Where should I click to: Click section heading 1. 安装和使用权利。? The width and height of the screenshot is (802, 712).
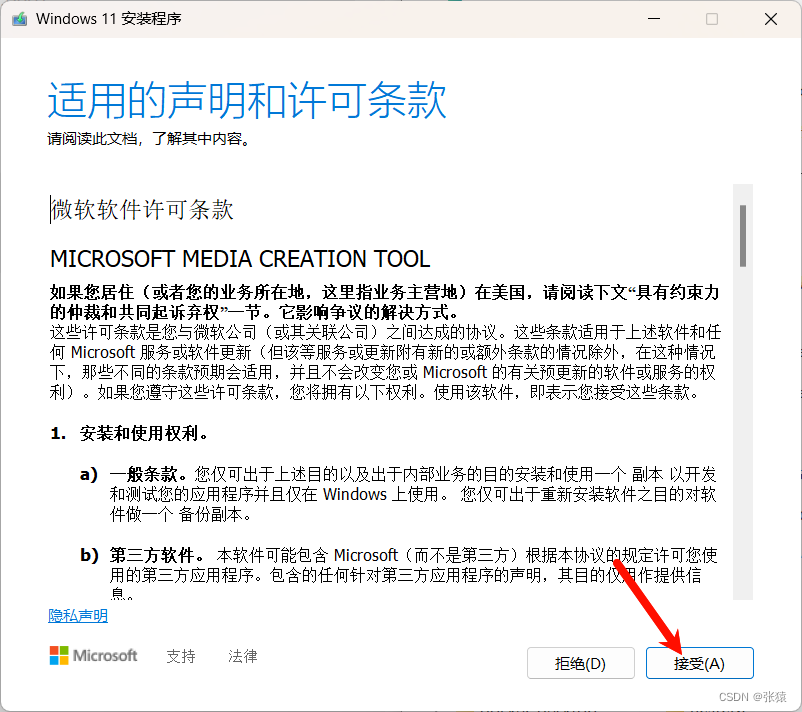[x=129, y=433]
